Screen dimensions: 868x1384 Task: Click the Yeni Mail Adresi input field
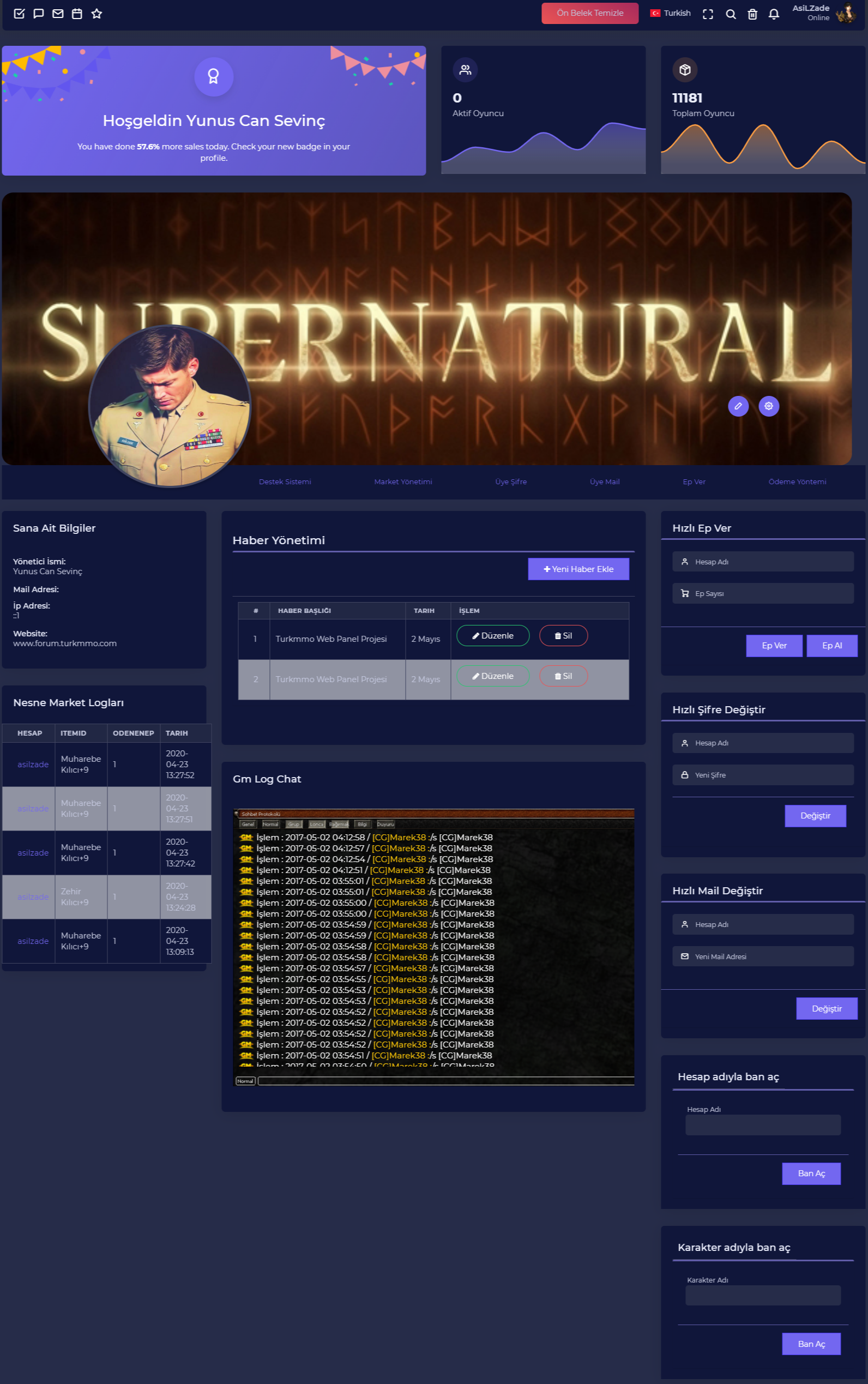pyautogui.click(x=763, y=956)
